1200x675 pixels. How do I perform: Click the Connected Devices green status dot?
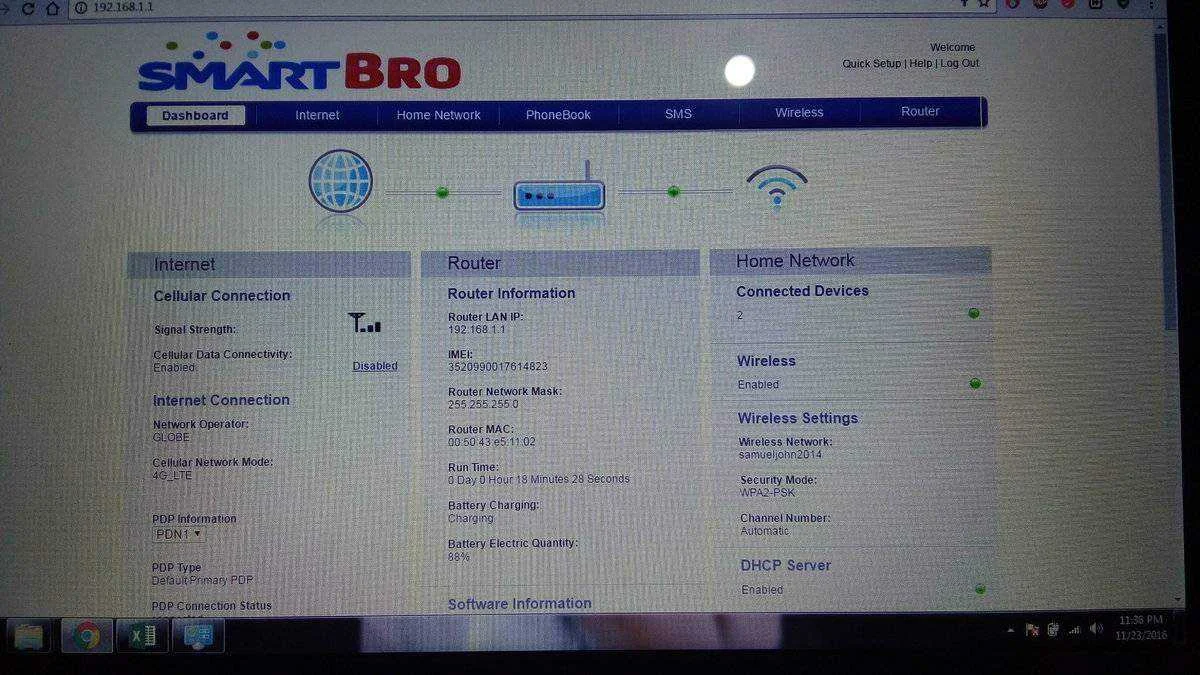pos(974,313)
